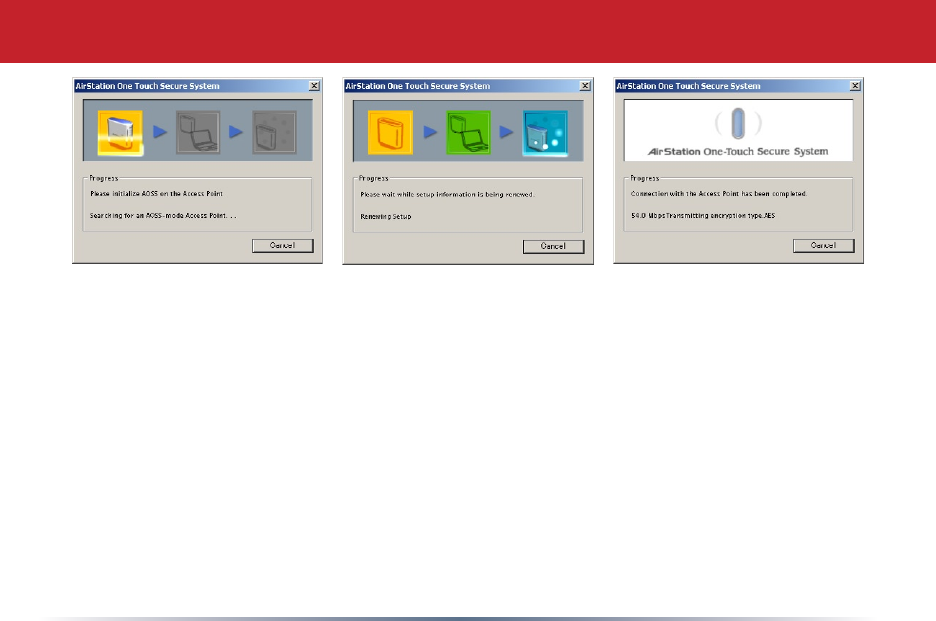Click 'Please initialize AOSS on the Access Point' text
The height and width of the screenshot is (621, 936).
click(156, 193)
